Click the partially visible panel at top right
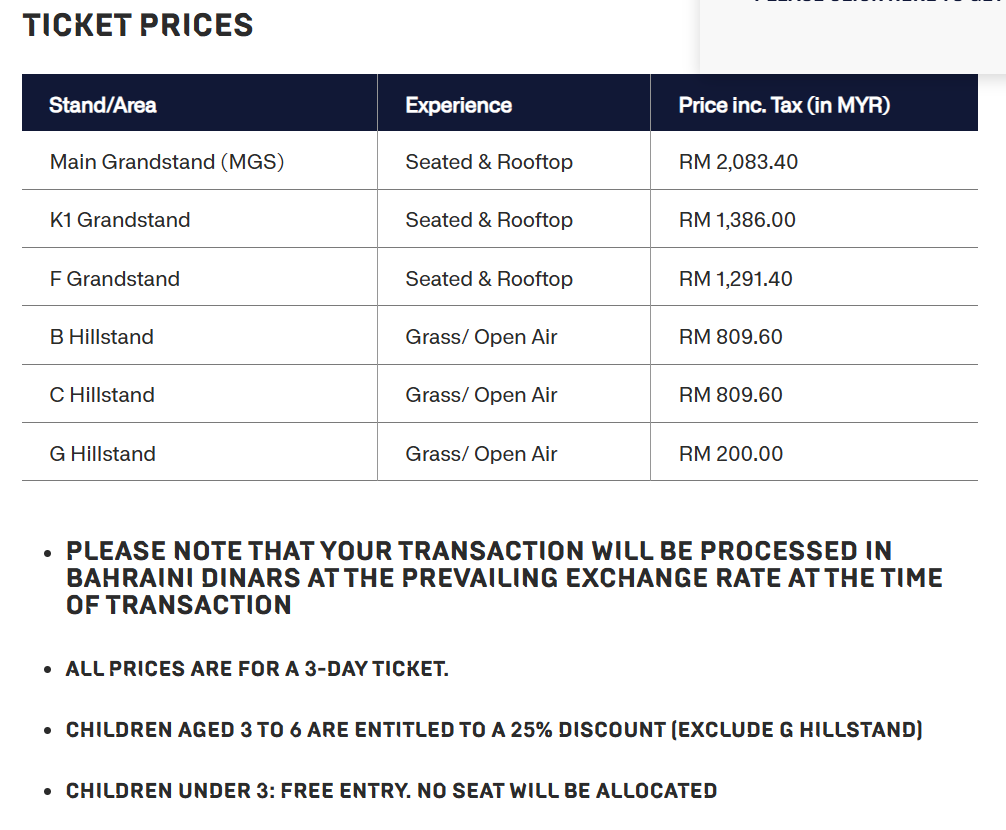The image size is (1006, 830). pos(853,35)
